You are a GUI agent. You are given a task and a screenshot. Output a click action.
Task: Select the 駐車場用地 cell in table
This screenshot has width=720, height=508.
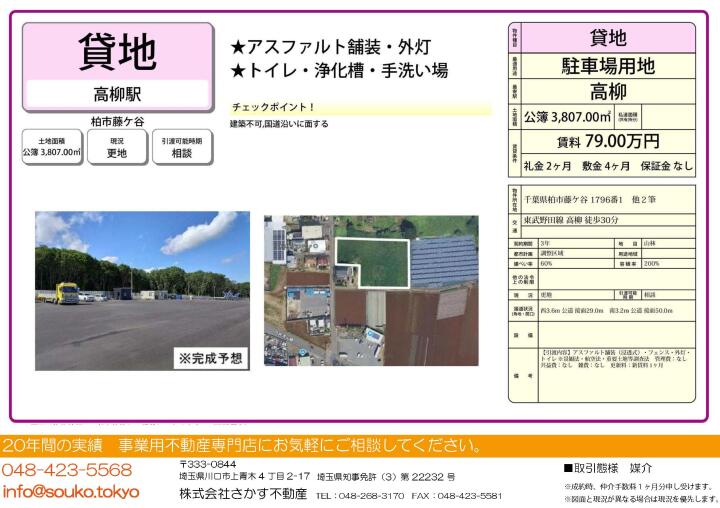tap(607, 67)
